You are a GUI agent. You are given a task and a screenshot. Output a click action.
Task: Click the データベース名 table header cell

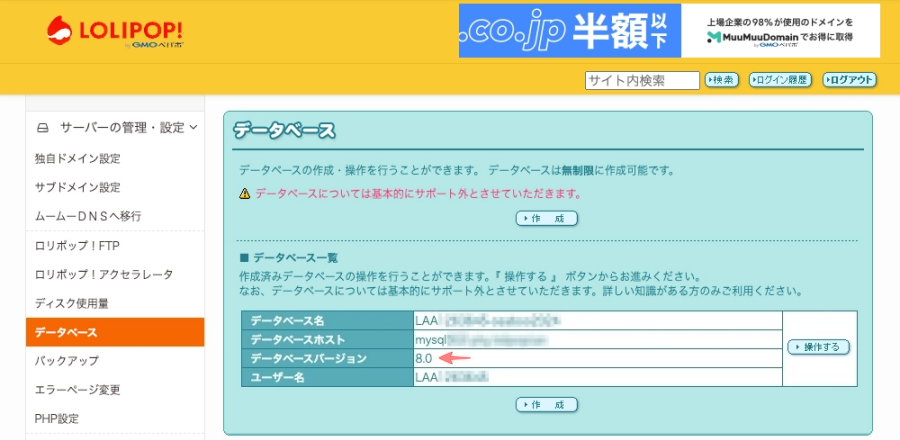pos(327,321)
